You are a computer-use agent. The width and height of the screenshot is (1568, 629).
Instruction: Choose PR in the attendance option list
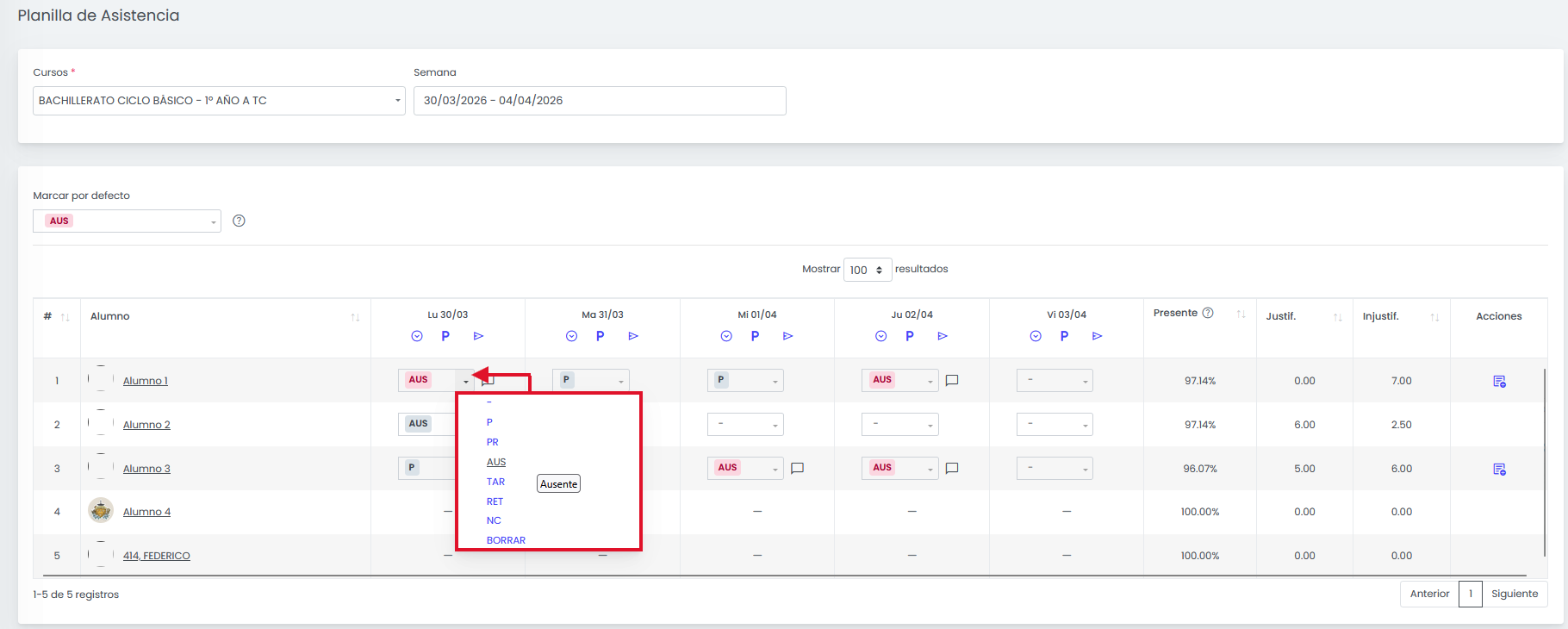[493, 442]
